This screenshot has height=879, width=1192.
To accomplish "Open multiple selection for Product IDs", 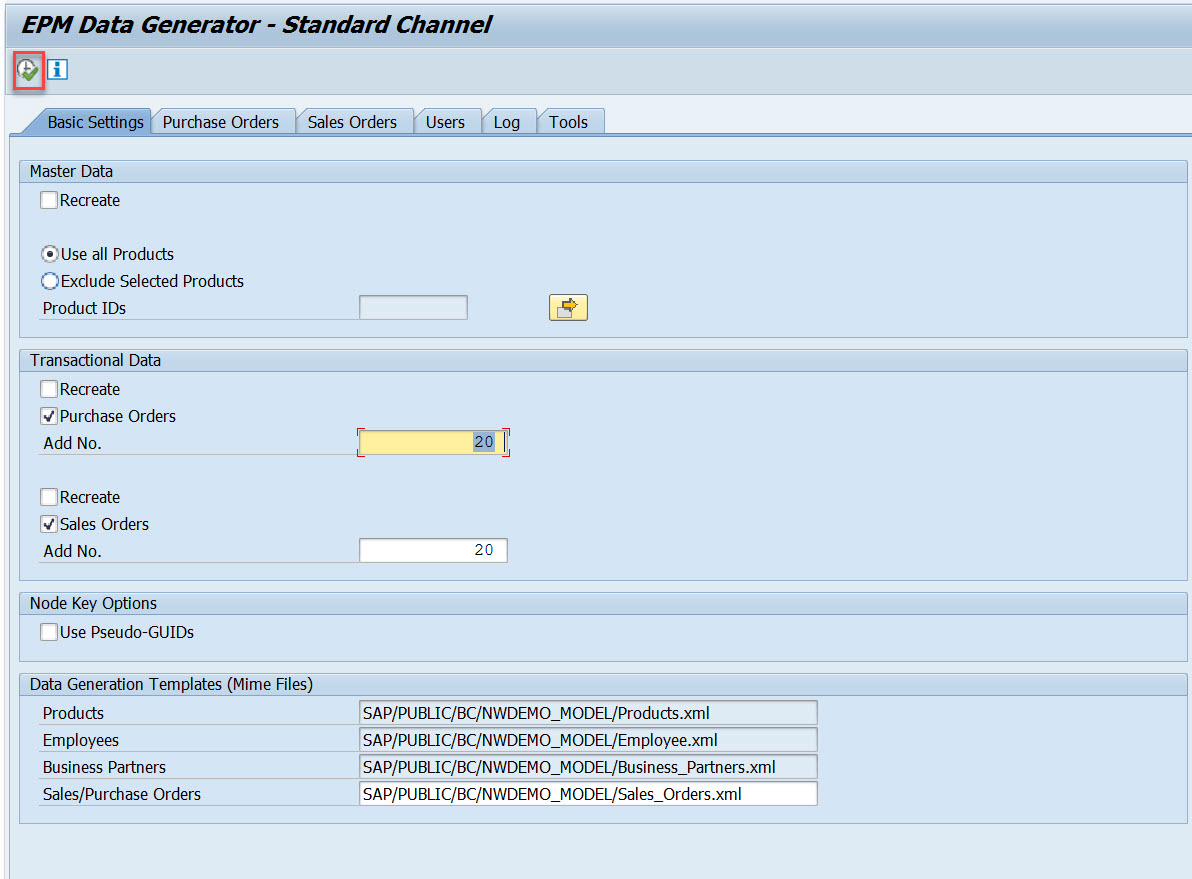I will point(568,307).
